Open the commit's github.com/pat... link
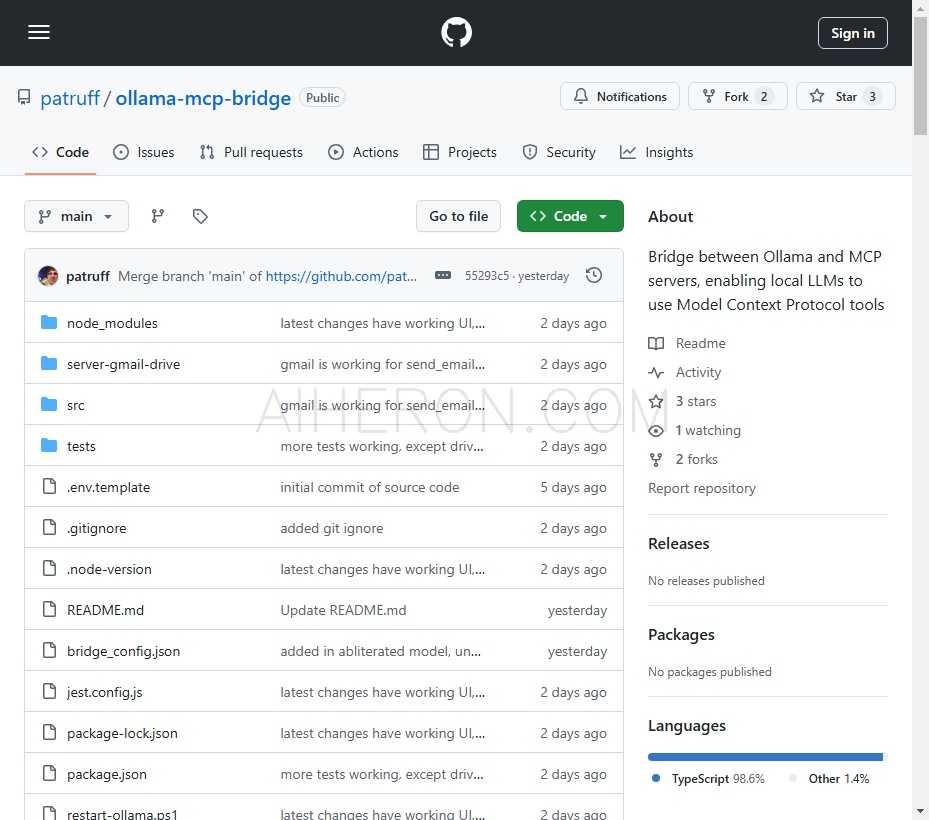929x820 pixels. tap(341, 276)
